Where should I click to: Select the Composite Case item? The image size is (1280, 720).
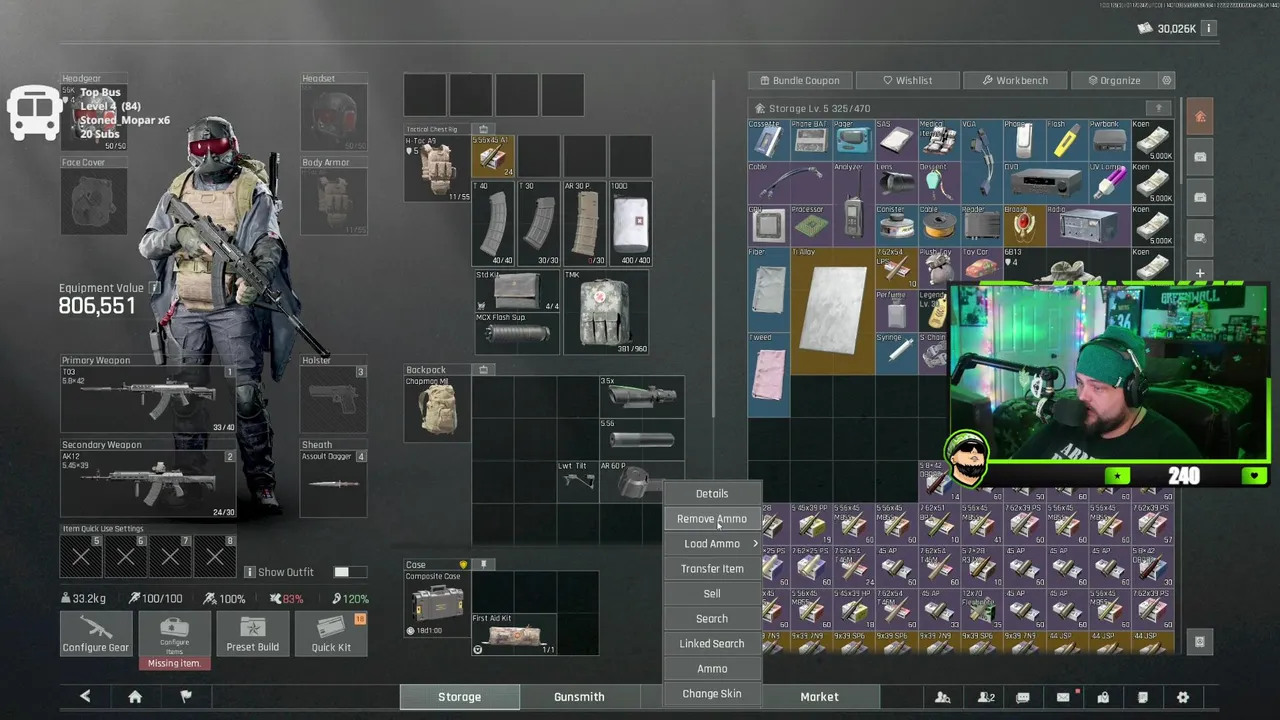(x=438, y=605)
